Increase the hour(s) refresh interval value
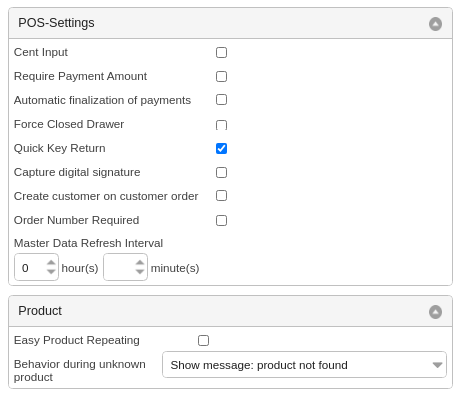The height and width of the screenshot is (397, 460). [x=51, y=263]
